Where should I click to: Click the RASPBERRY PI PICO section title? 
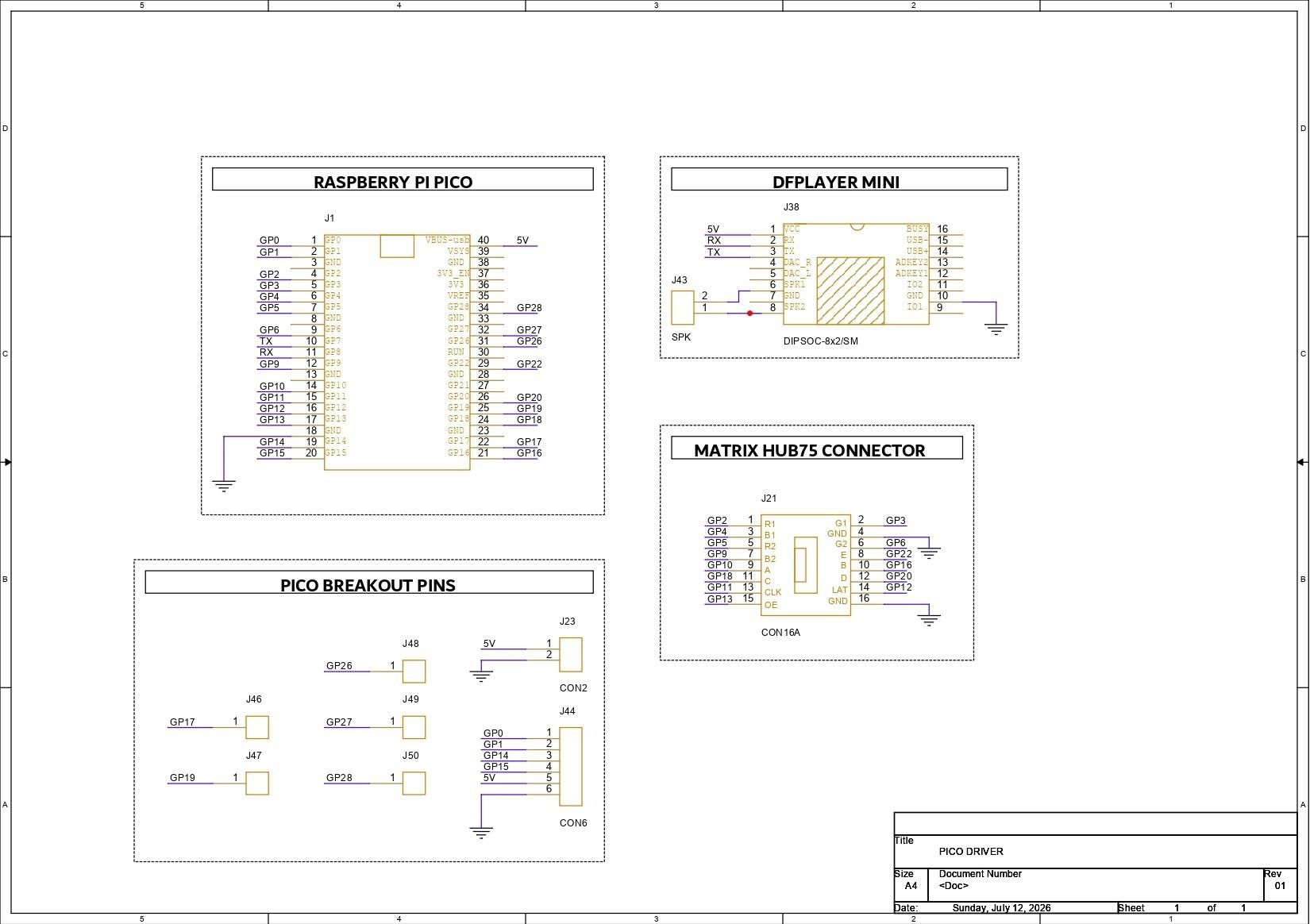pos(393,182)
